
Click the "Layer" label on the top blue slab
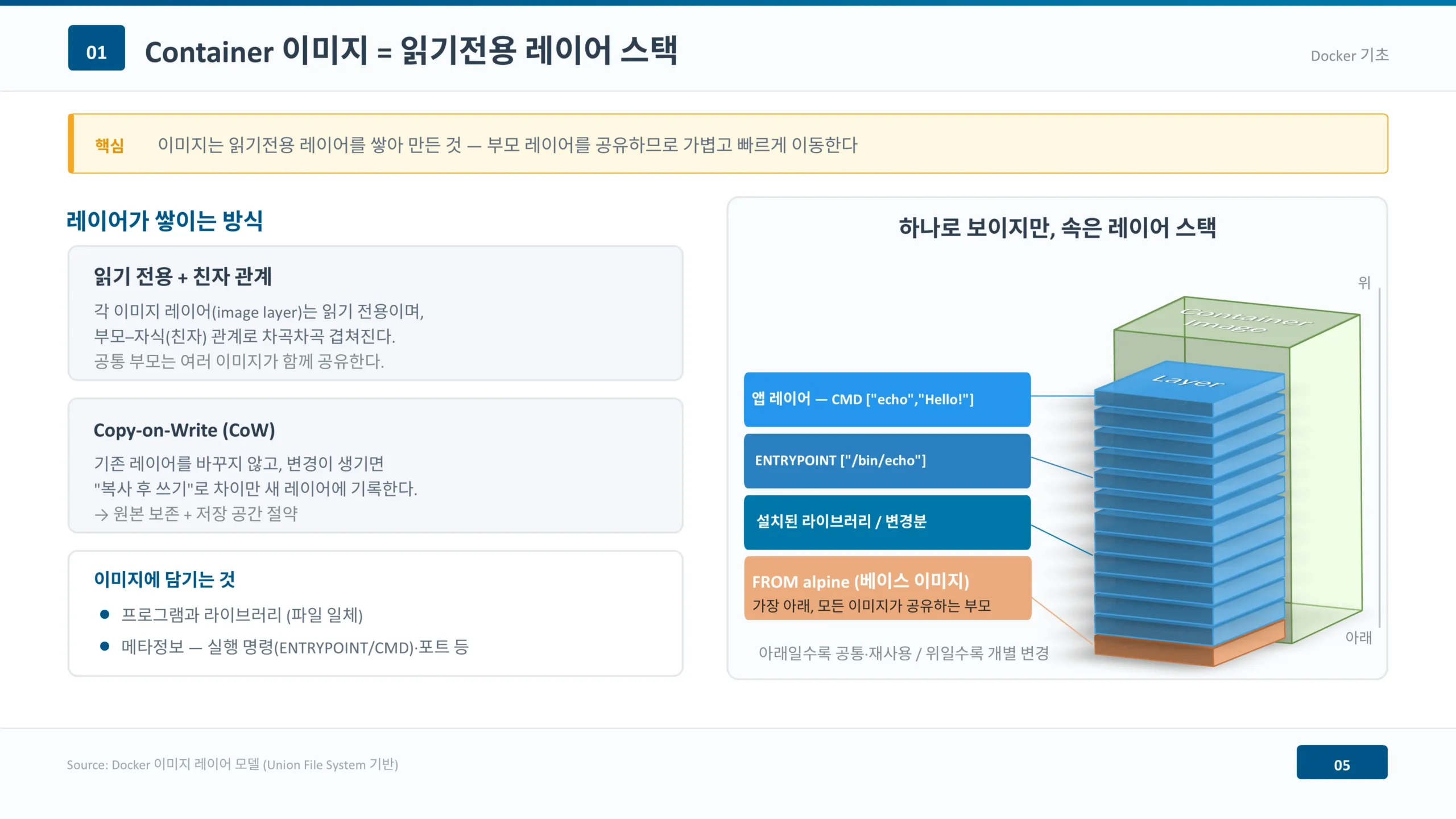click(1188, 381)
